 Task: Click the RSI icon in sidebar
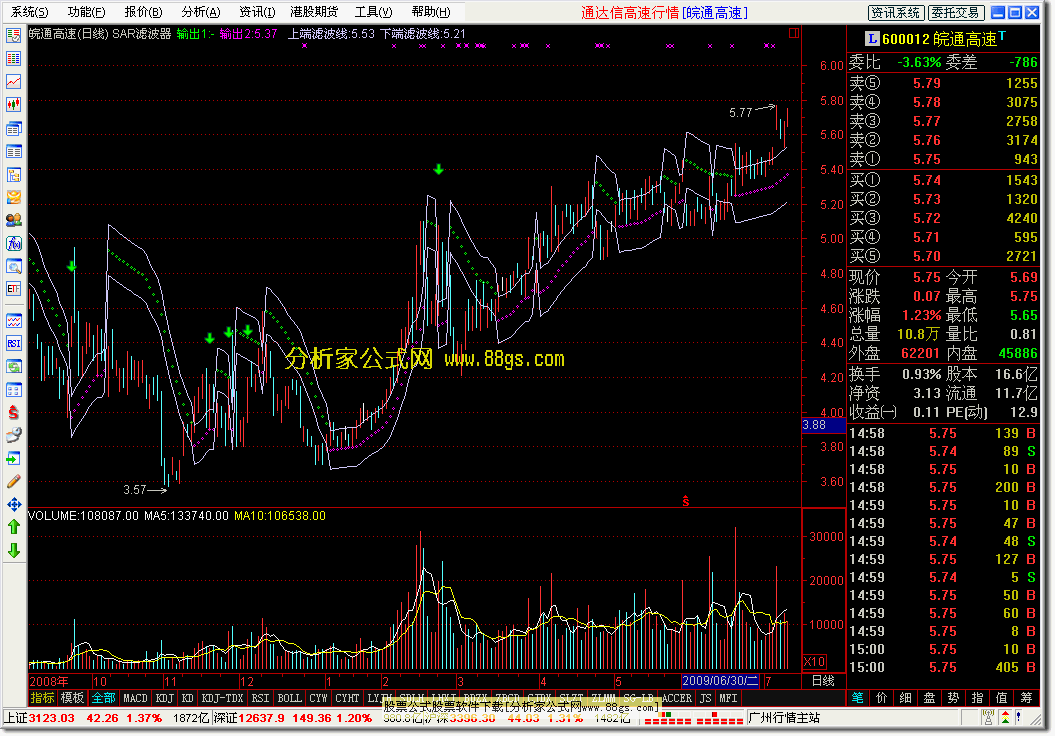click(x=13, y=344)
